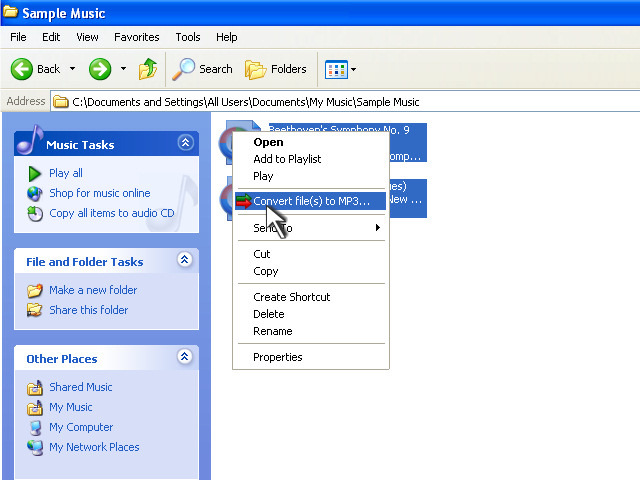Open the Favorites menu
640x480 pixels.
tap(137, 37)
